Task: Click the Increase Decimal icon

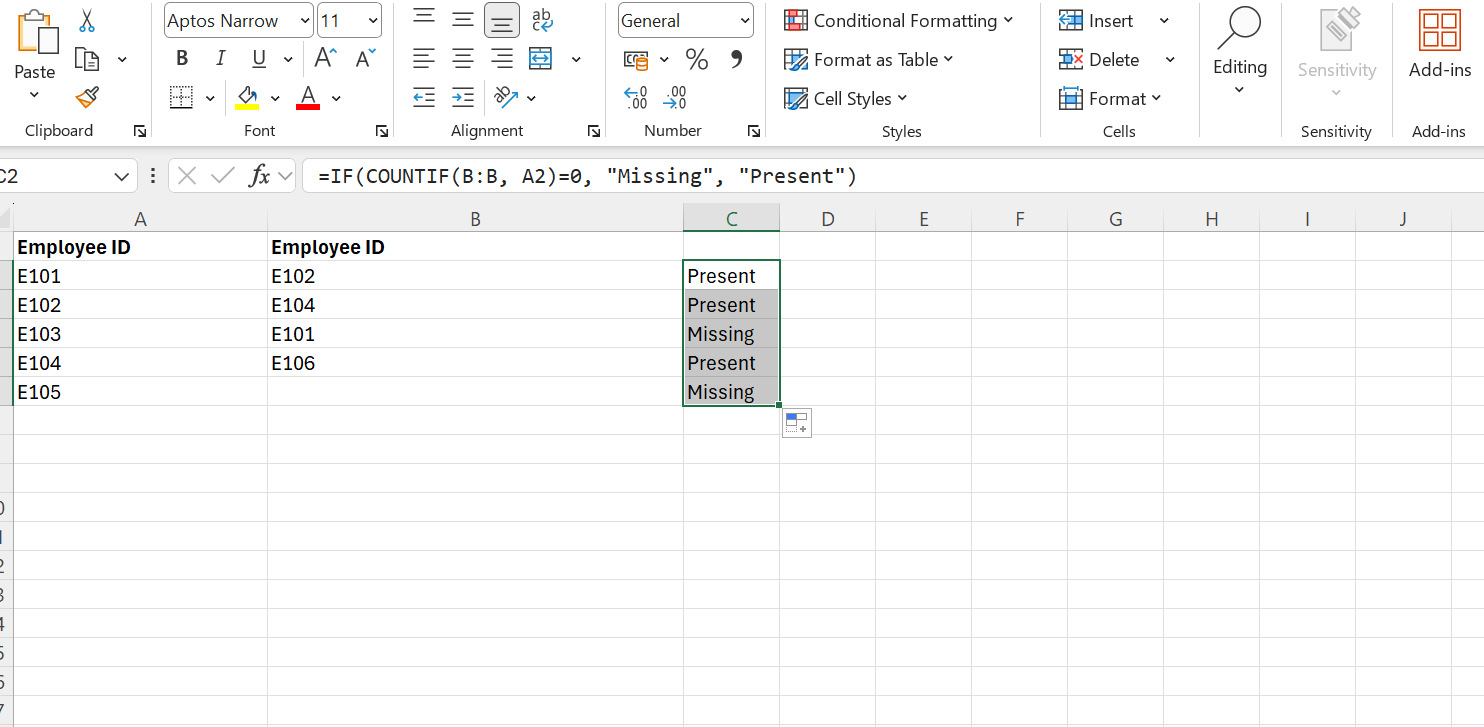Action: tap(635, 97)
